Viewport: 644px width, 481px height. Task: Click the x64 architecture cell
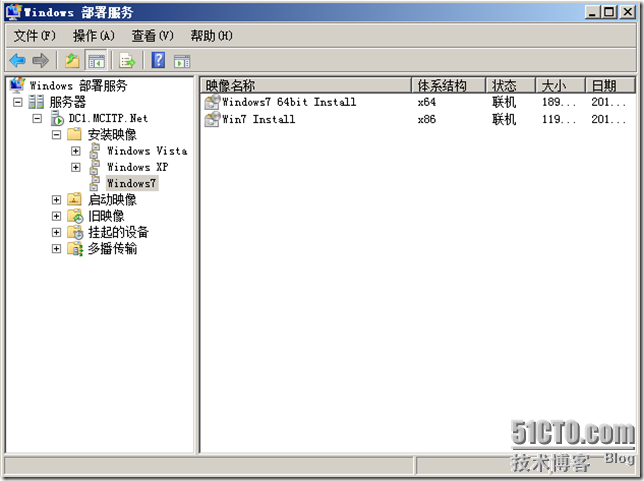(427, 102)
